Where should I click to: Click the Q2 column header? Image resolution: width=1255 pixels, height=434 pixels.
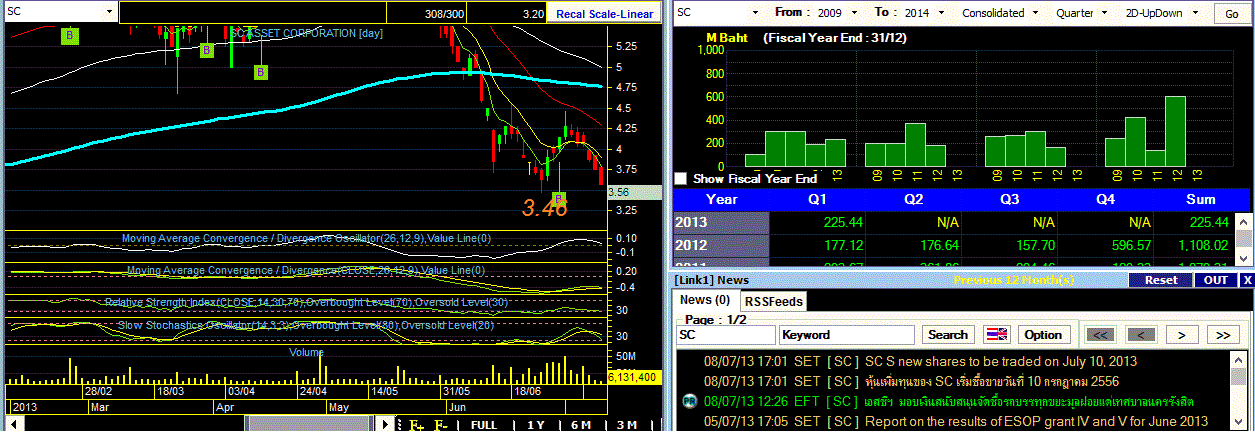coord(911,199)
